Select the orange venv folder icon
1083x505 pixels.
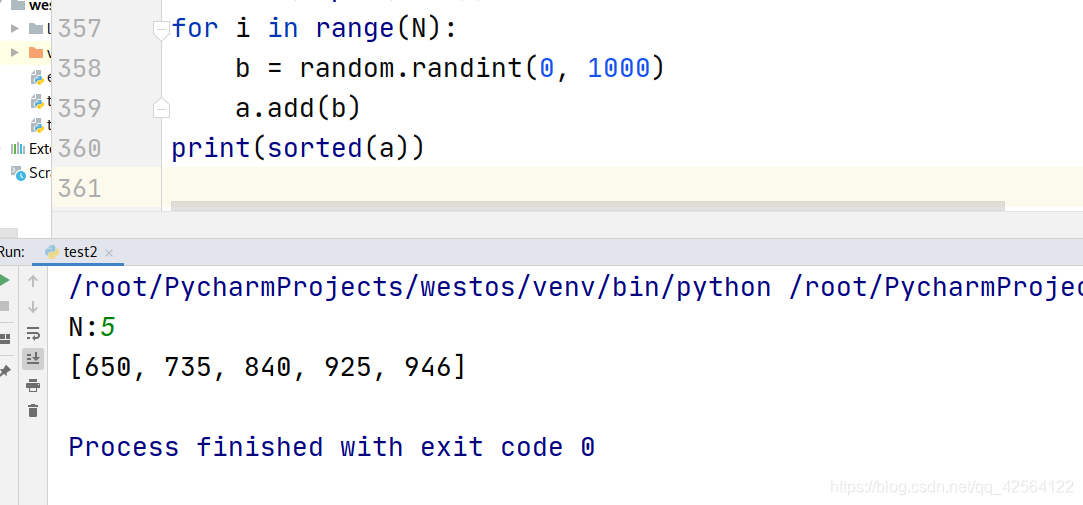tap(36, 53)
